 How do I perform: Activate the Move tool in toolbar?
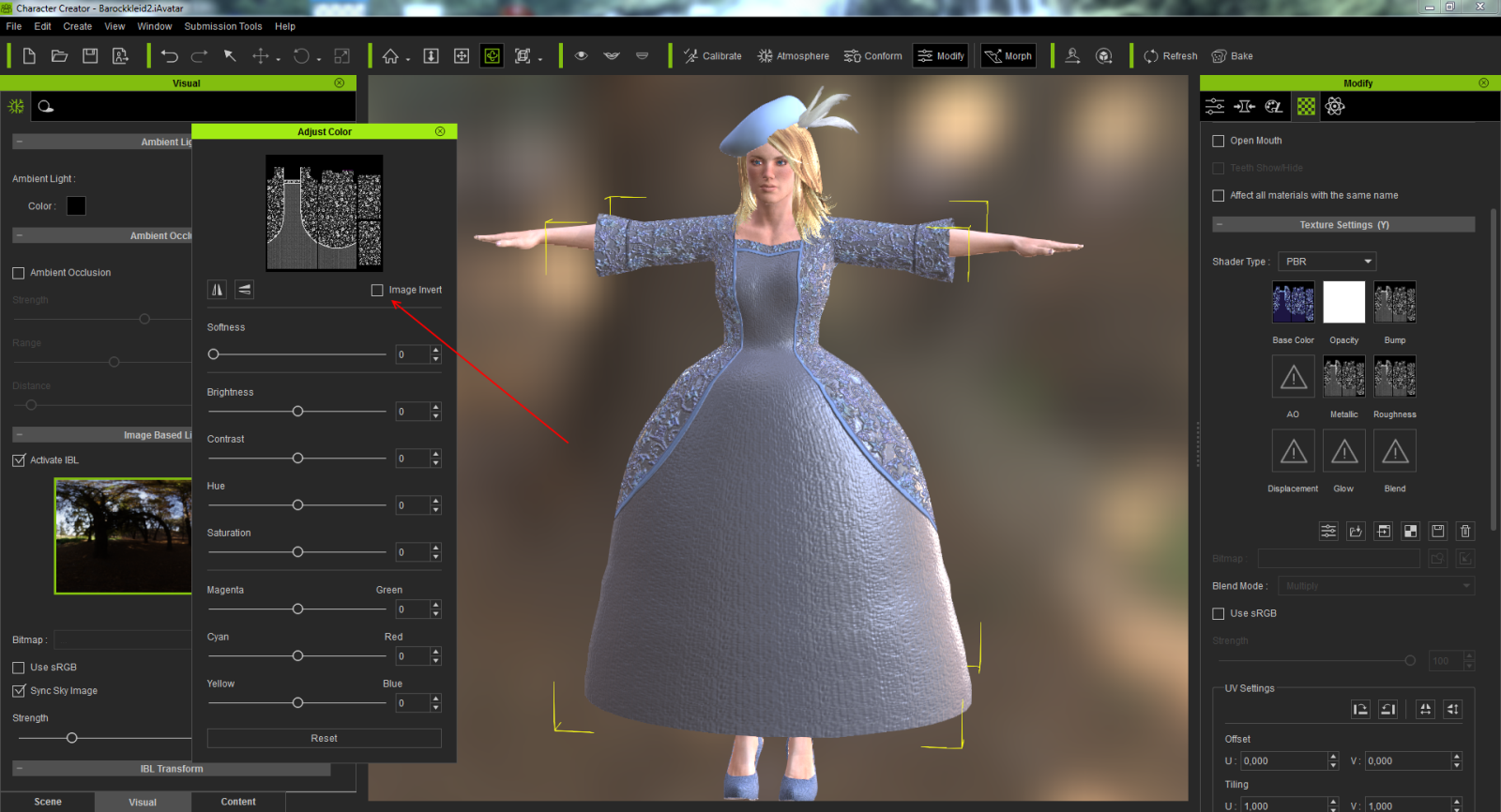click(x=260, y=56)
